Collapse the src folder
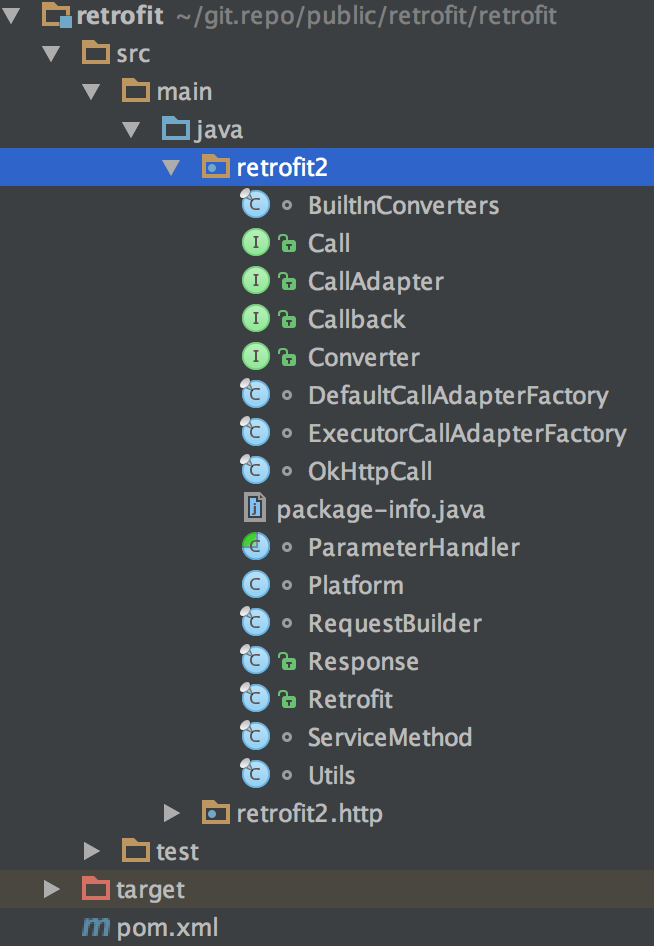 (x=52, y=53)
